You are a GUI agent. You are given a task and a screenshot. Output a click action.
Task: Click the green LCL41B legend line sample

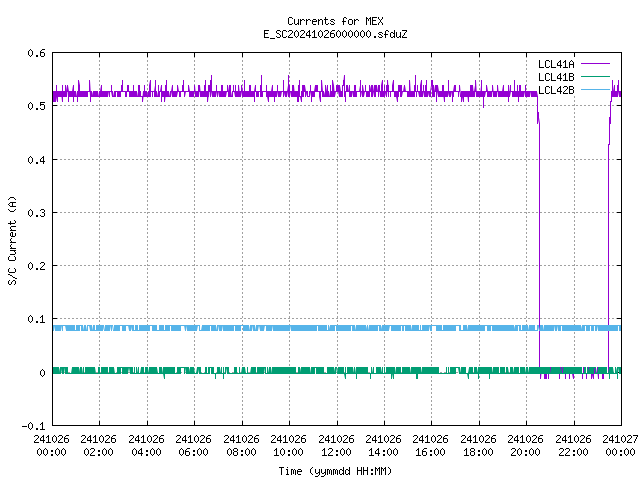click(x=595, y=77)
